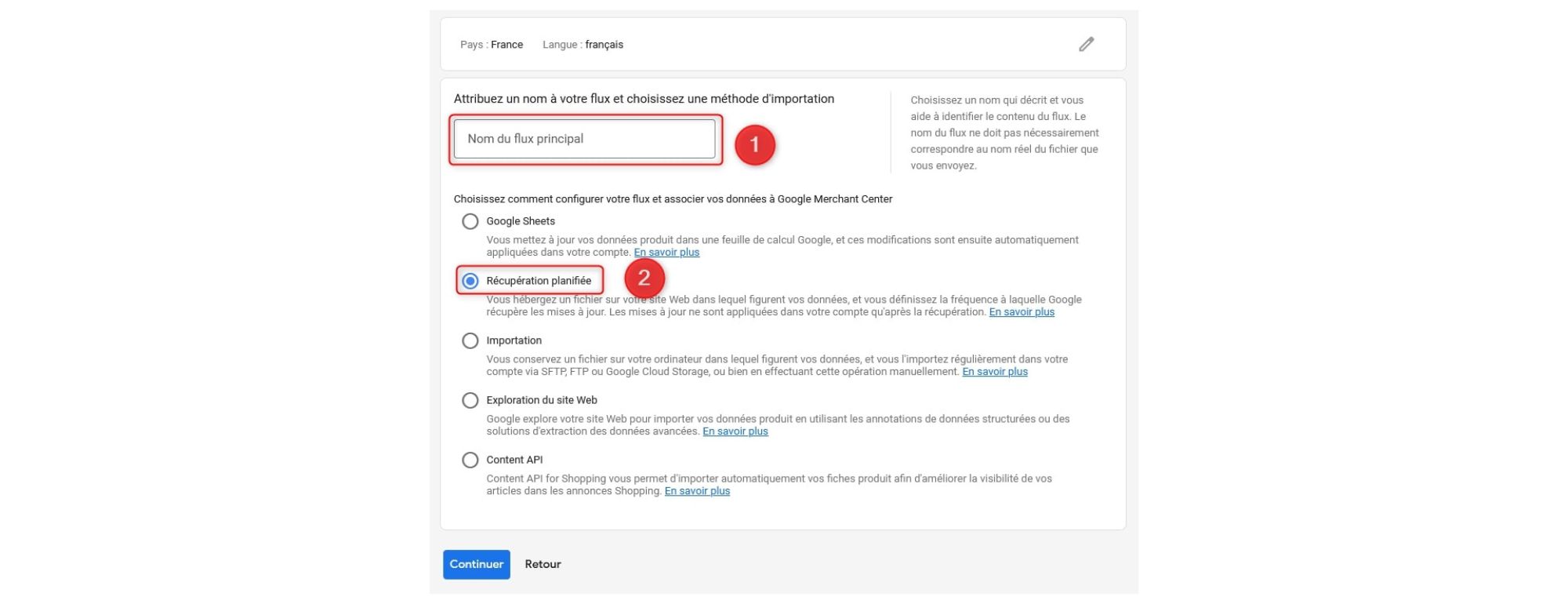The width and height of the screenshot is (1568, 604).
Task: Select the Content API radio button
Action: coord(470,460)
